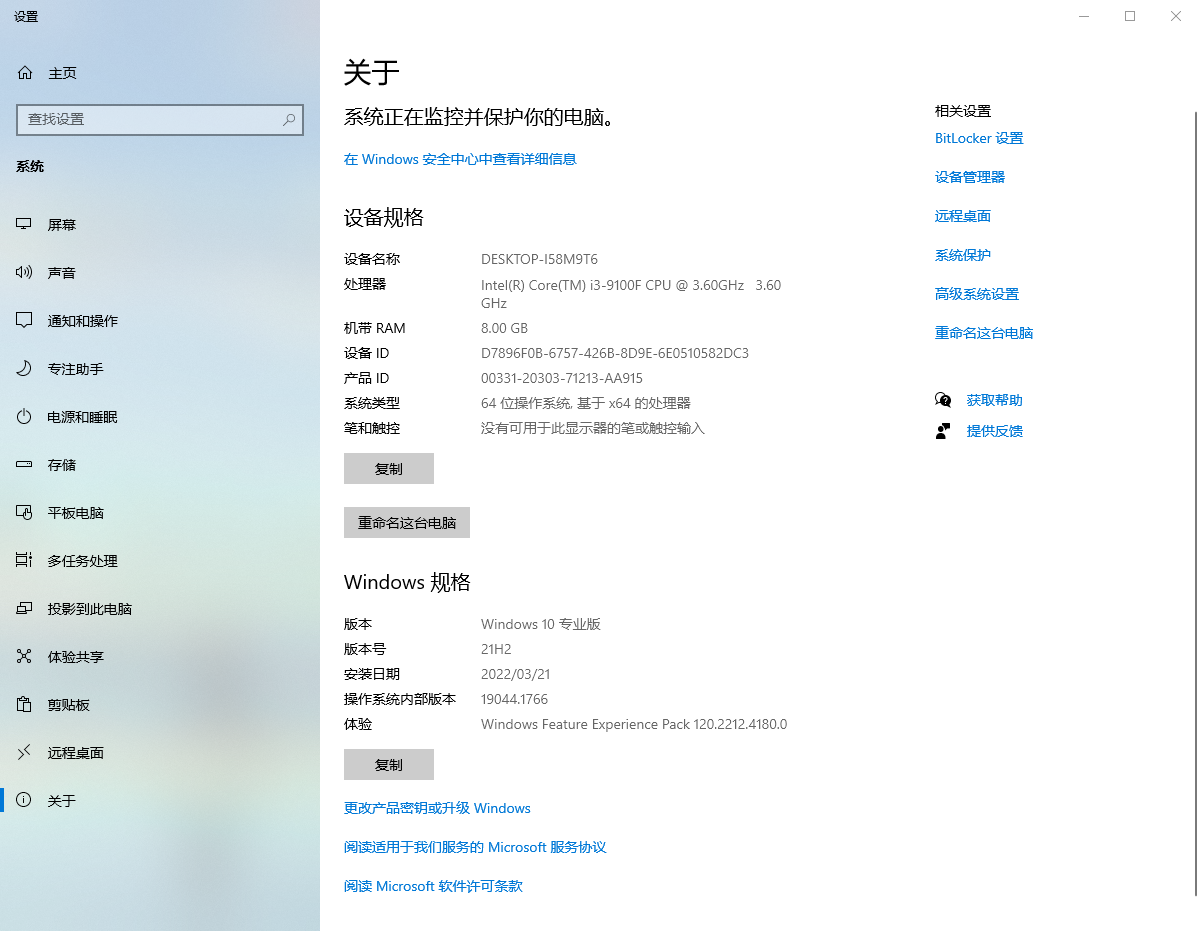The height and width of the screenshot is (931, 1199).
Task: Open 阅读适用于我们服务的 Microsoft 服务协议 link
Action: click(475, 847)
